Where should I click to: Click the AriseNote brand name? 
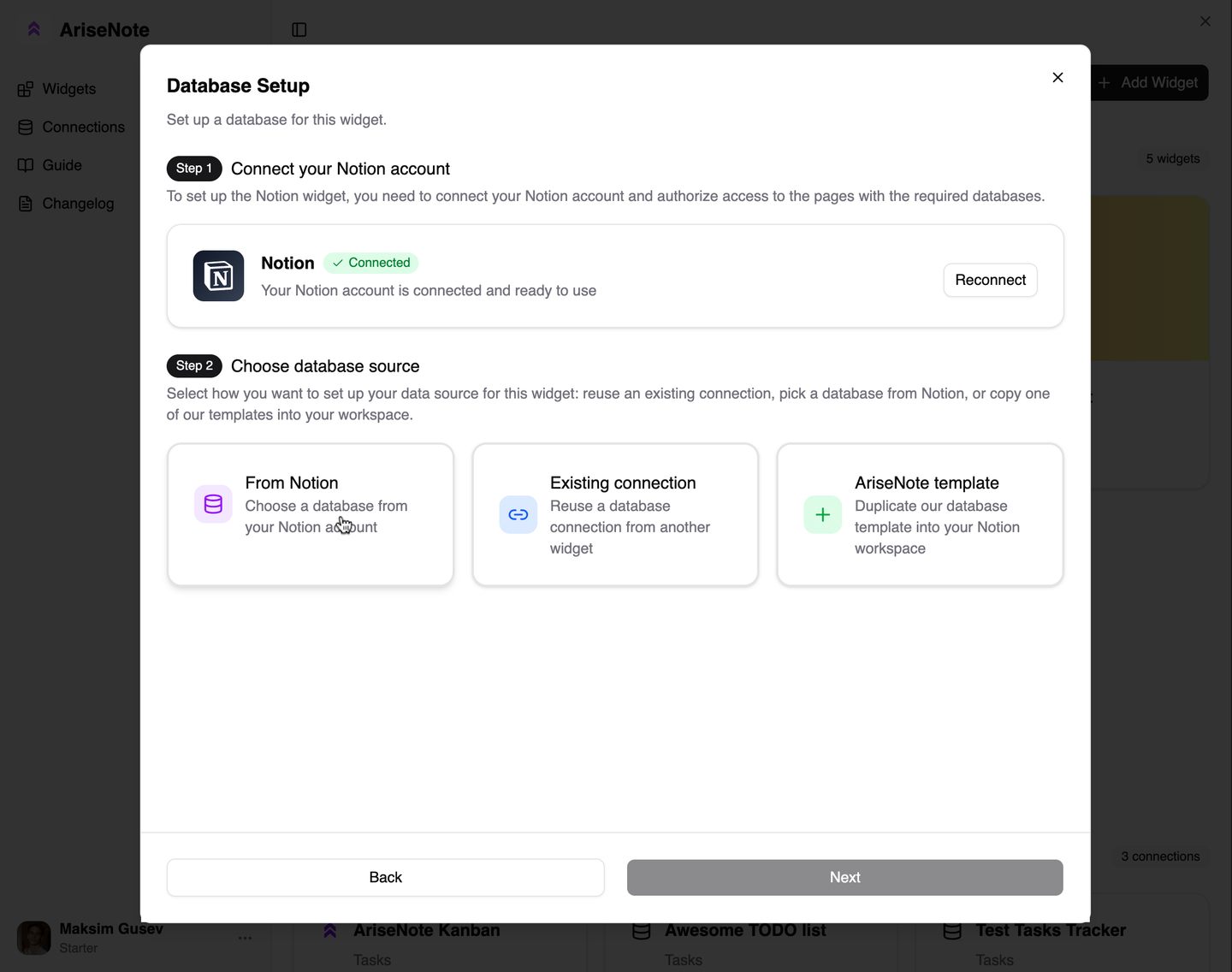pyautogui.click(x=104, y=30)
